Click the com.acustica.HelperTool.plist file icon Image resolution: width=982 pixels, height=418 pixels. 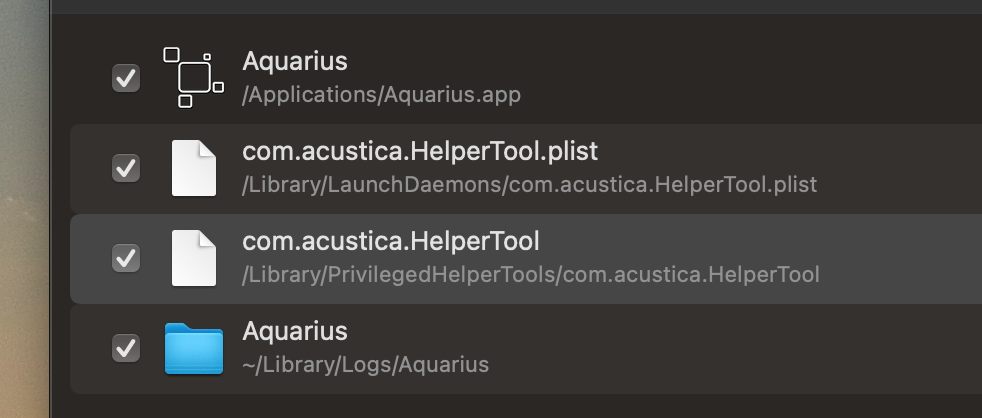[x=194, y=168]
